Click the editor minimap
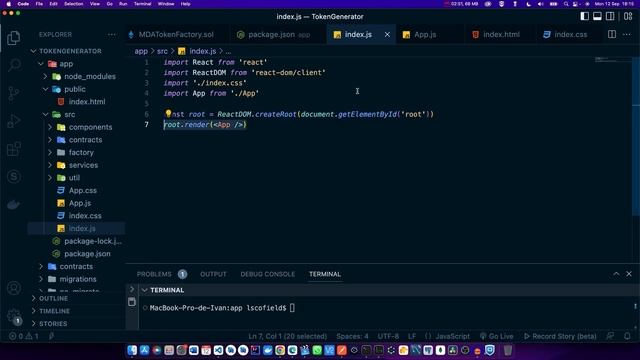The height and width of the screenshot is (360, 640). point(612,60)
